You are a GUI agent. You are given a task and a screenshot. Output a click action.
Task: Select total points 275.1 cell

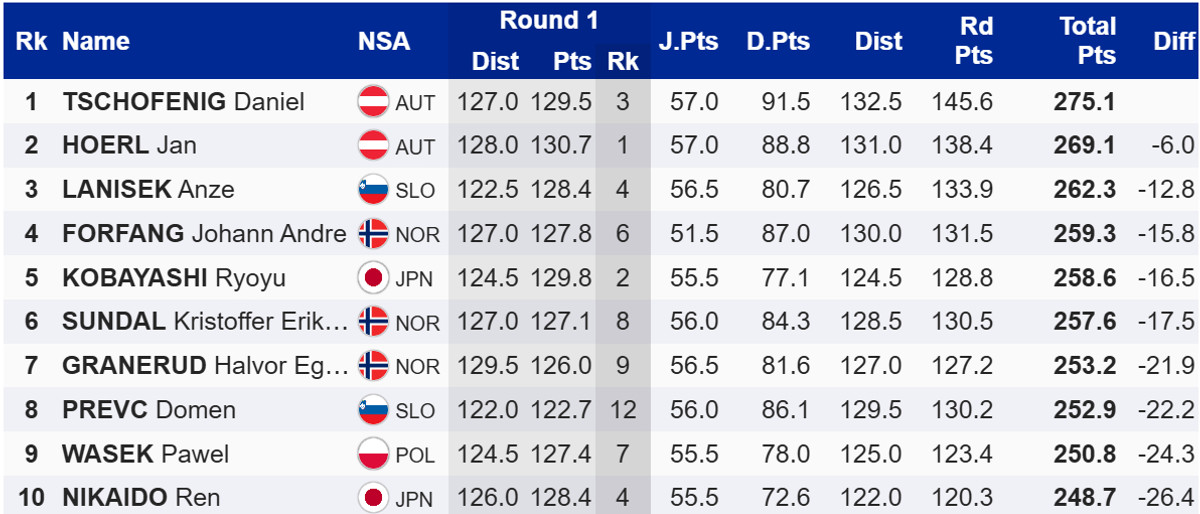(1084, 102)
